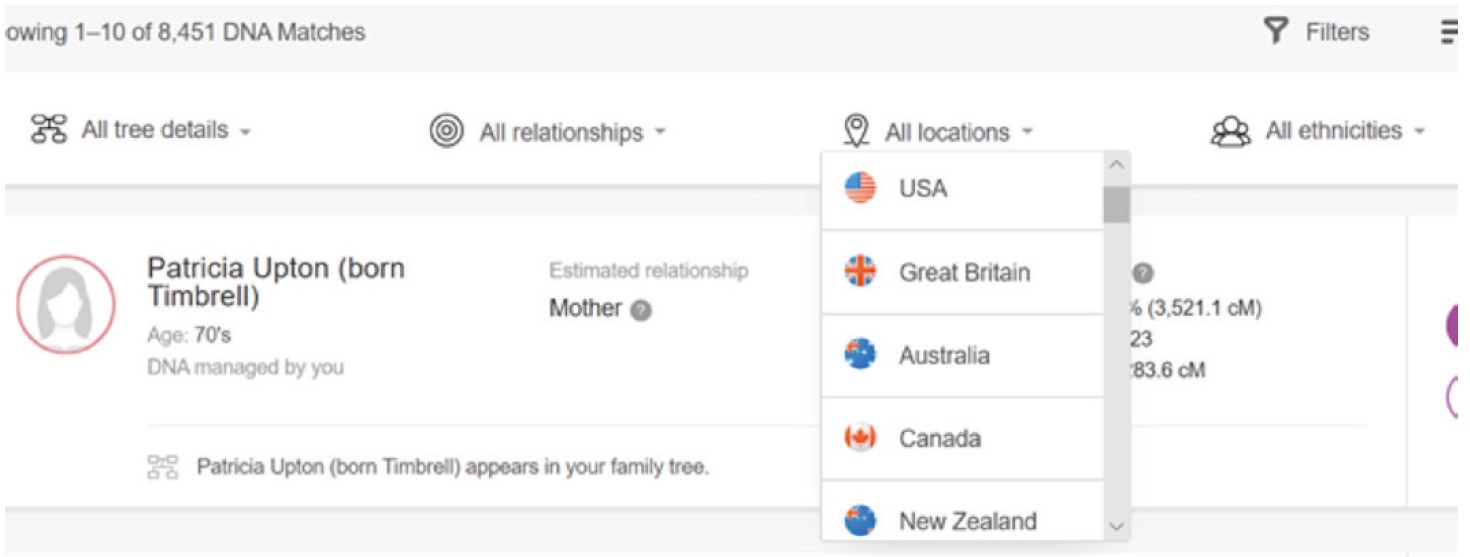Screen dimensions: 1470x557
Task: Pick New Zealand from locations list
Action: 966,520
